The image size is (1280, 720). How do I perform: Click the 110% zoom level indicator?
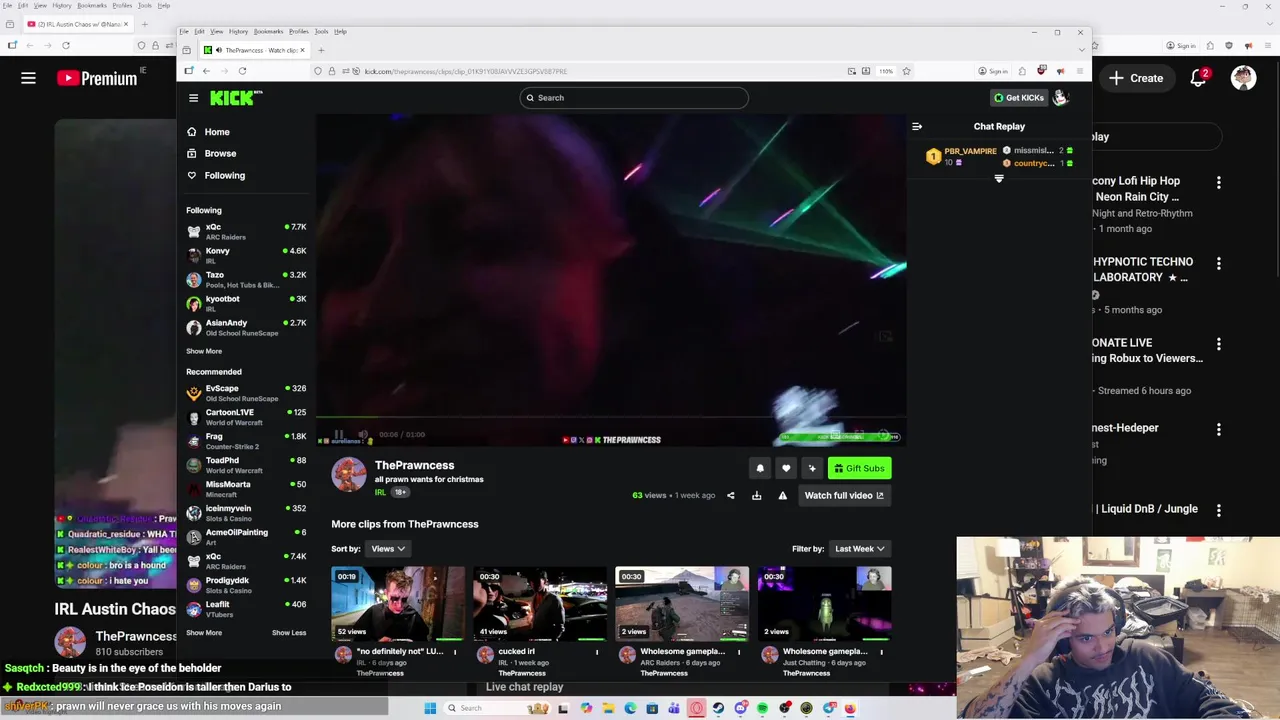886,71
